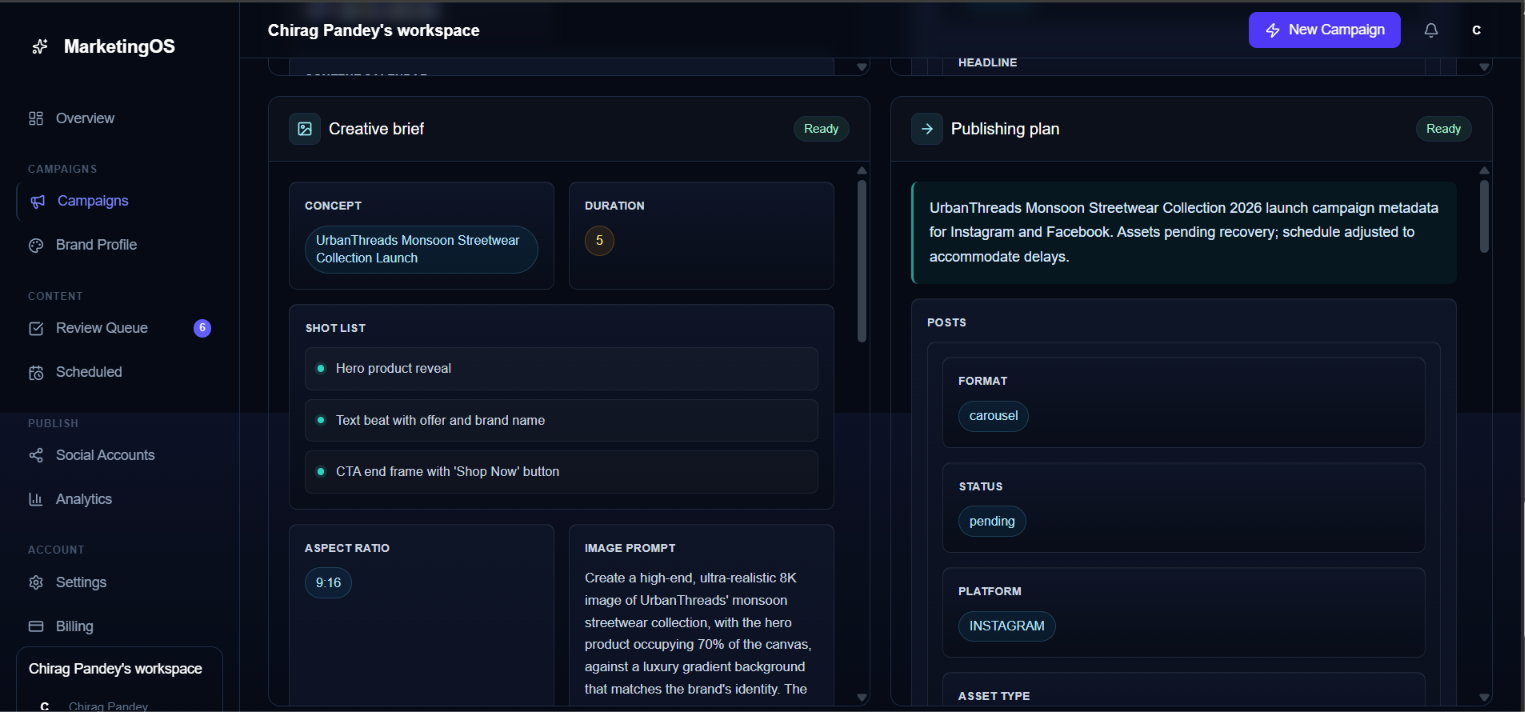Click the duration value 5 chip
This screenshot has width=1525, height=712.
599,240
